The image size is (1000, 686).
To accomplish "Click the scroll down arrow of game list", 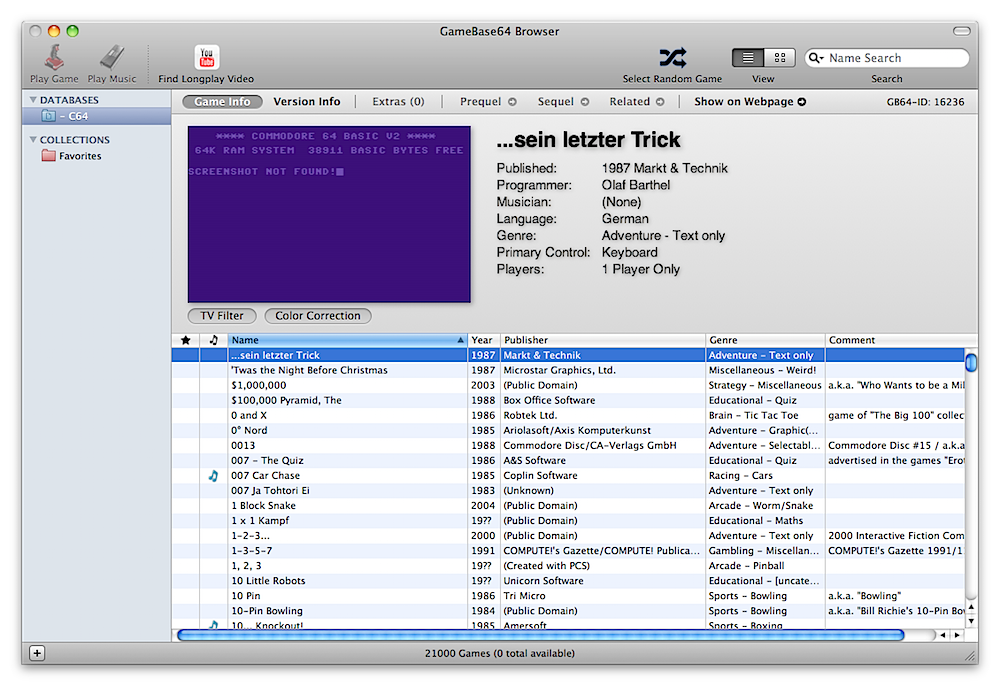I will click(x=971, y=621).
